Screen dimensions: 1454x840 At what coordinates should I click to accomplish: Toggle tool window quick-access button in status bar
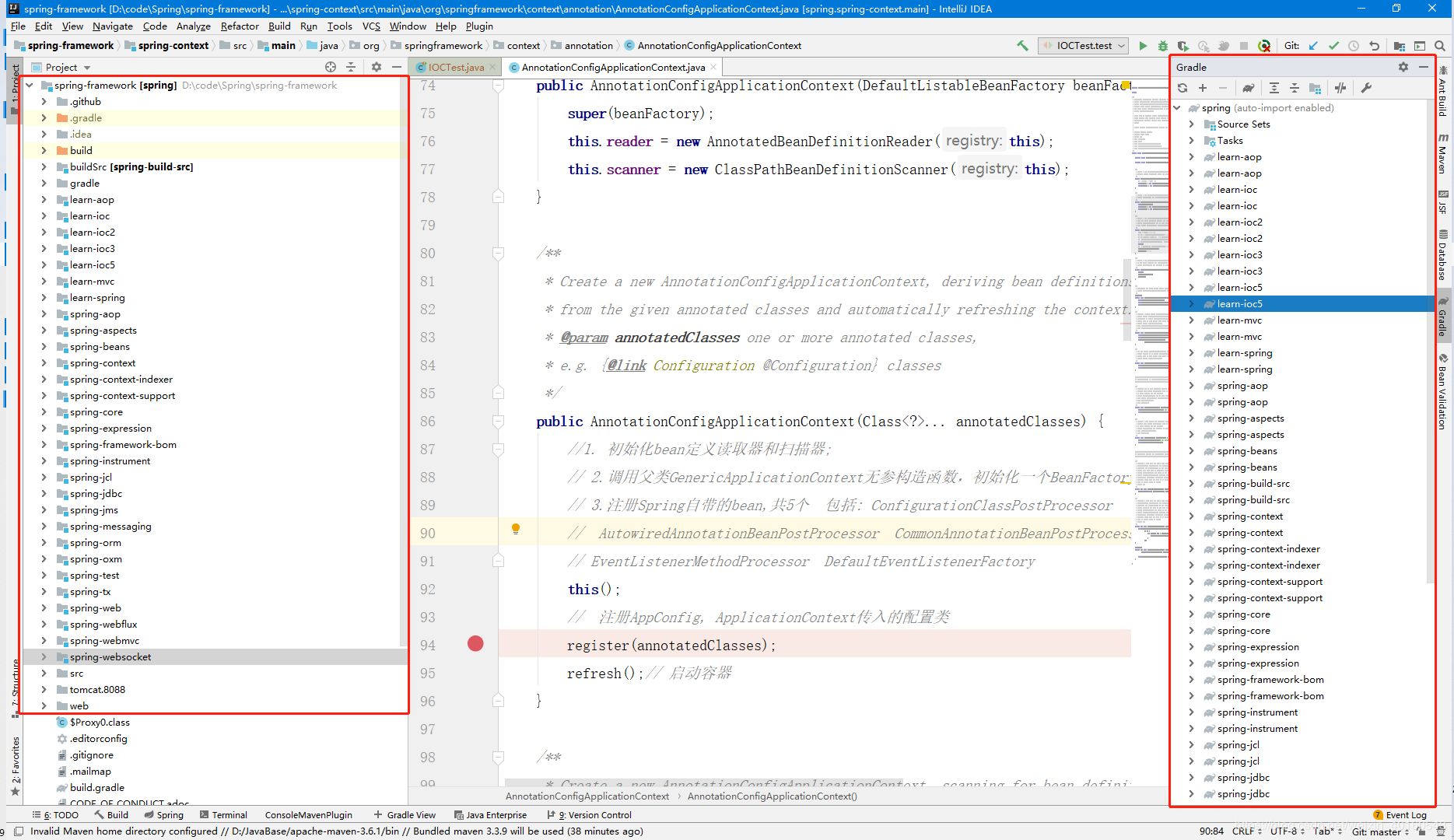pos(19,831)
